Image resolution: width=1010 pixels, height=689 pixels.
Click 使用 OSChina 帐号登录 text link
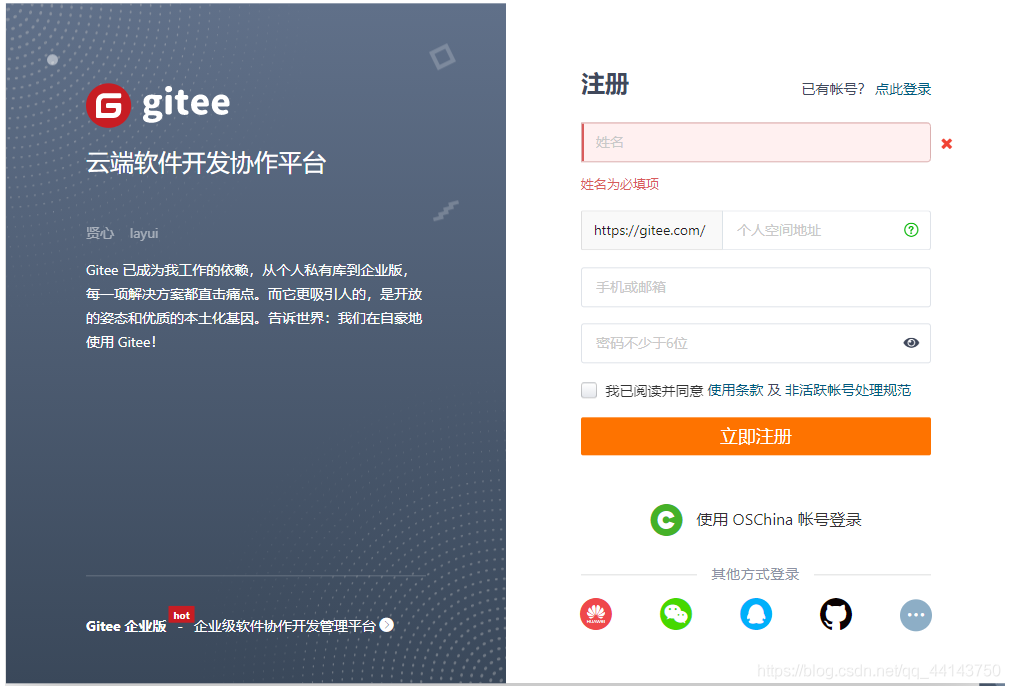779,520
